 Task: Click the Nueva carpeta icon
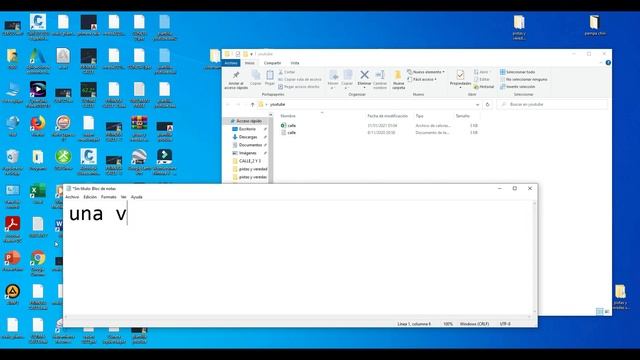398,75
